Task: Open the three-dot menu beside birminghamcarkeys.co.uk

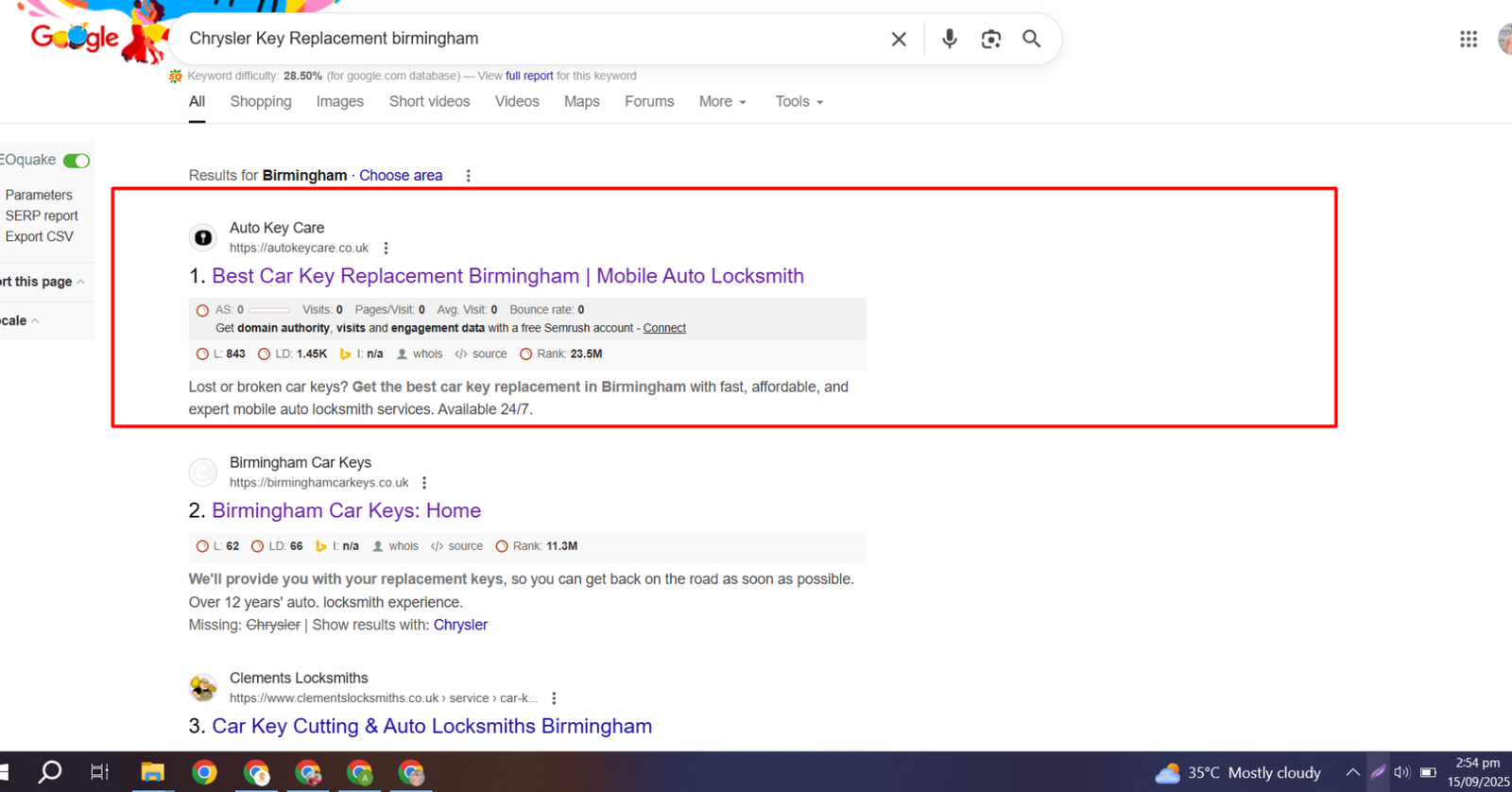Action: 424,483
